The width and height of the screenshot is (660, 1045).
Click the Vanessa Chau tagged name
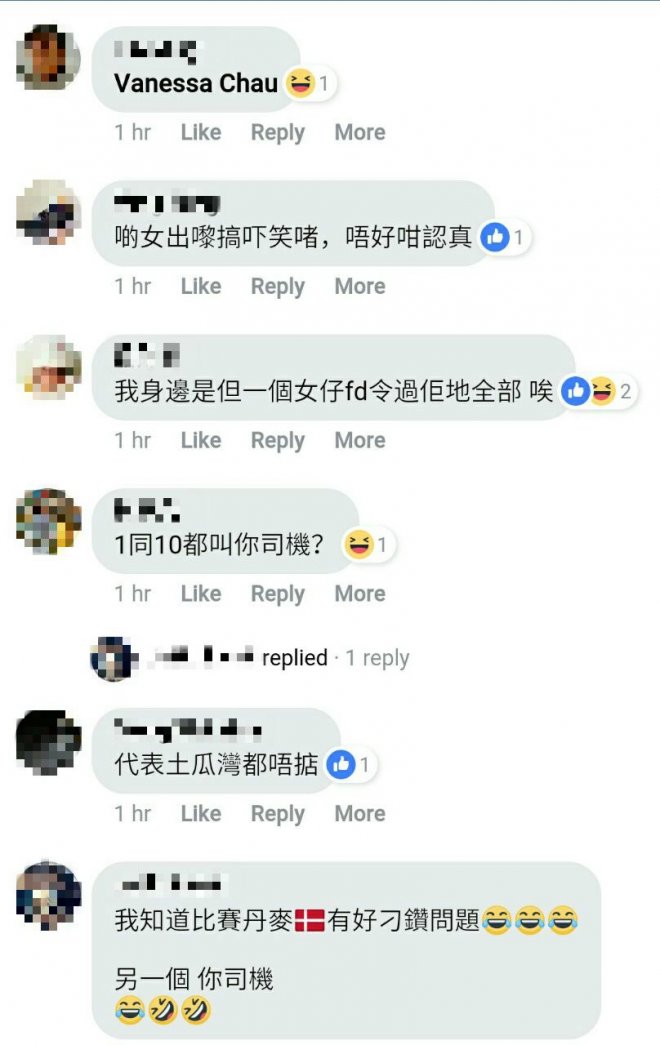[196, 83]
